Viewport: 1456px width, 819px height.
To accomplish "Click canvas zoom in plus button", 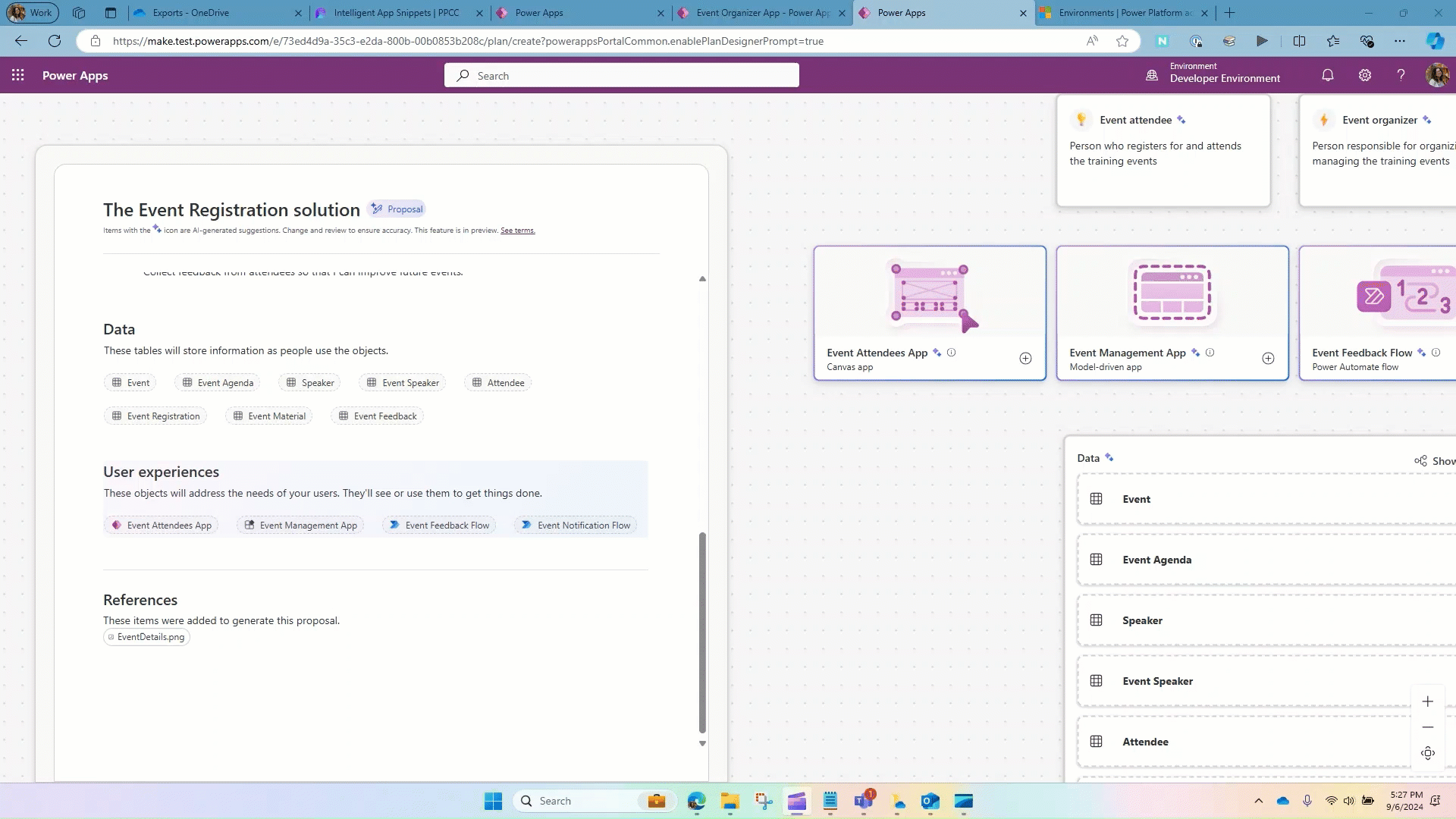I will [x=1428, y=701].
